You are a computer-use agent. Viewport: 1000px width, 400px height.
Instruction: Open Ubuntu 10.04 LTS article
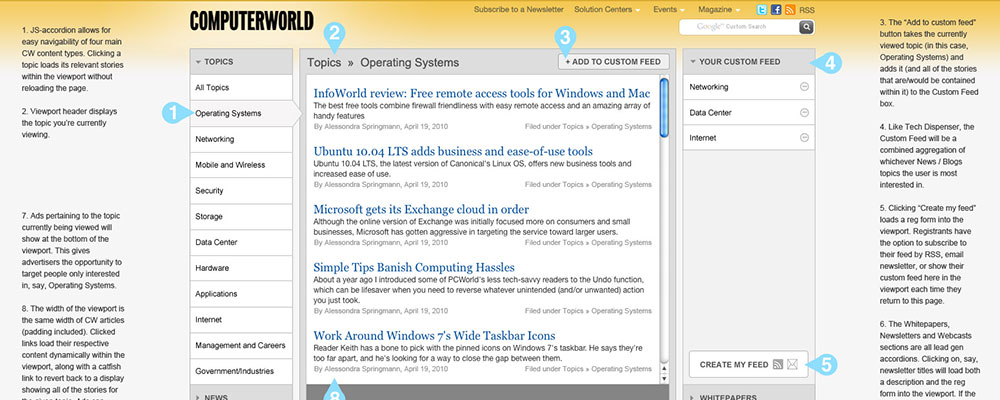(x=453, y=151)
